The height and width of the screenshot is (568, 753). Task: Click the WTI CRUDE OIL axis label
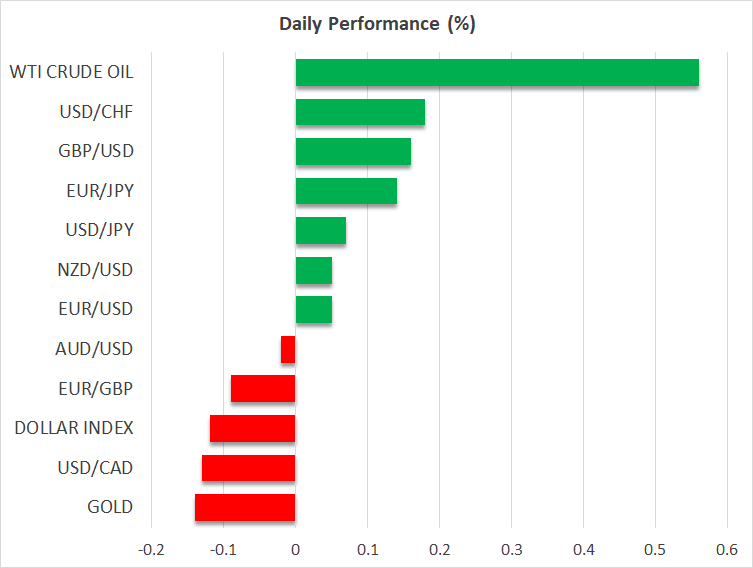[71, 72]
